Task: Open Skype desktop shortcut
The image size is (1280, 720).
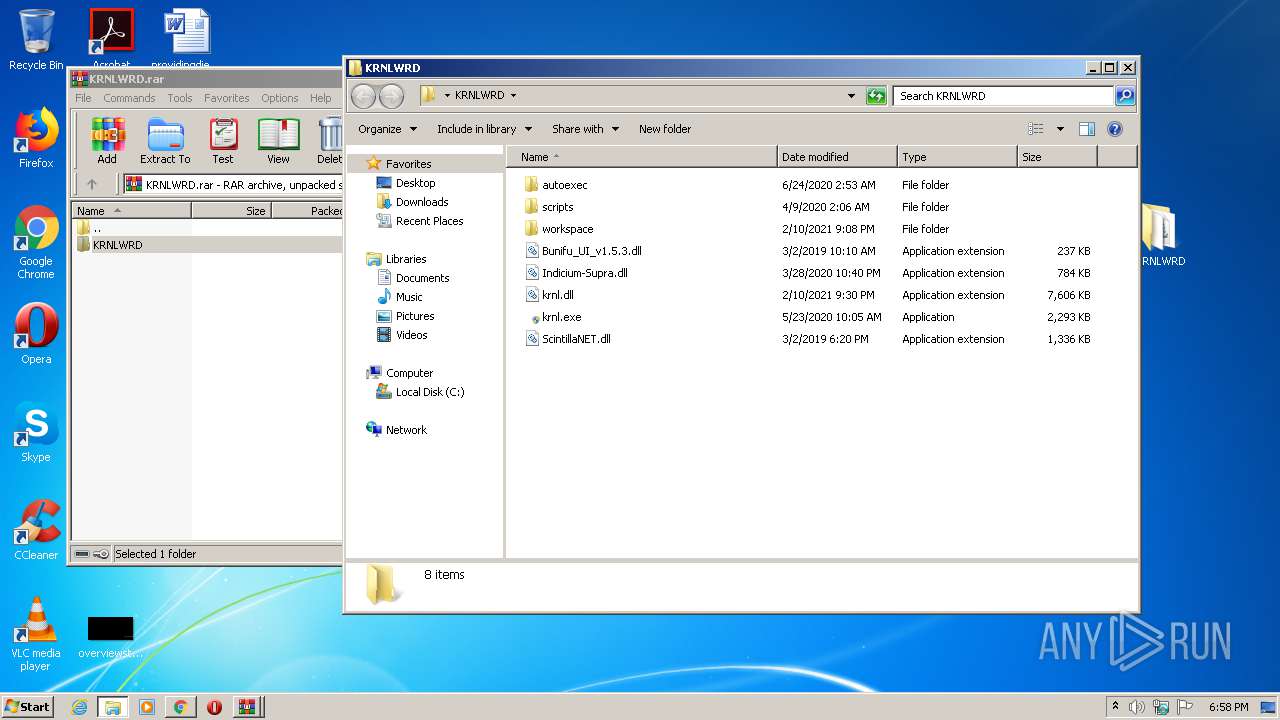Action: pos(36,432)
